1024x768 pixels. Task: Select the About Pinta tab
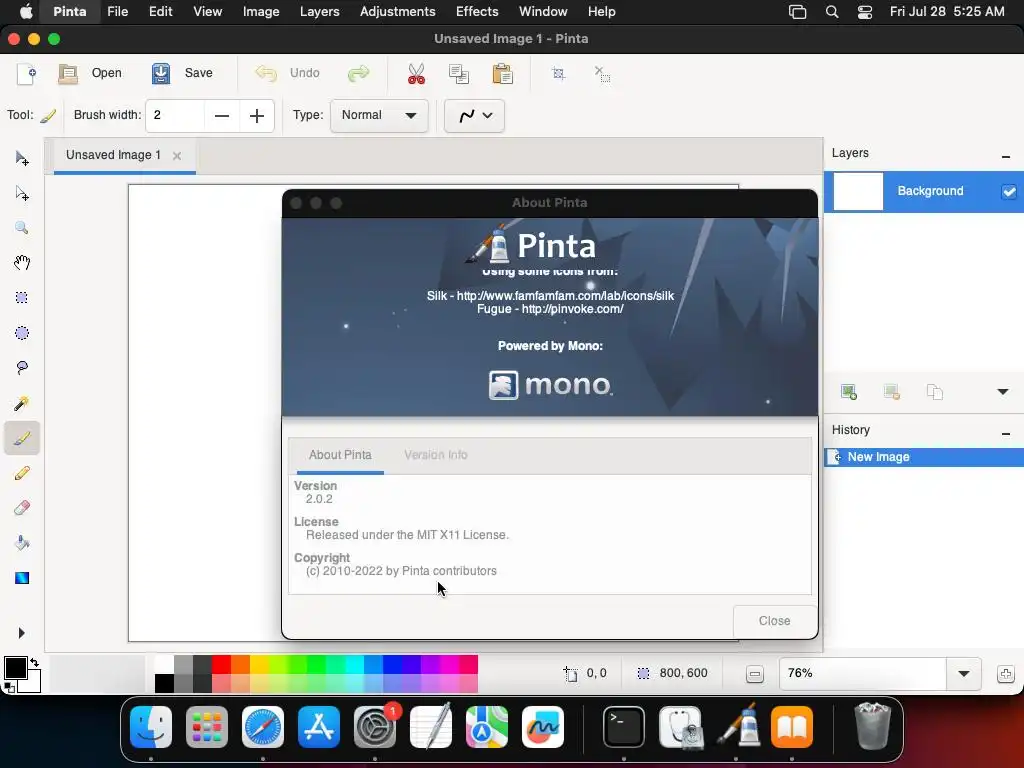tap(340, 455)
